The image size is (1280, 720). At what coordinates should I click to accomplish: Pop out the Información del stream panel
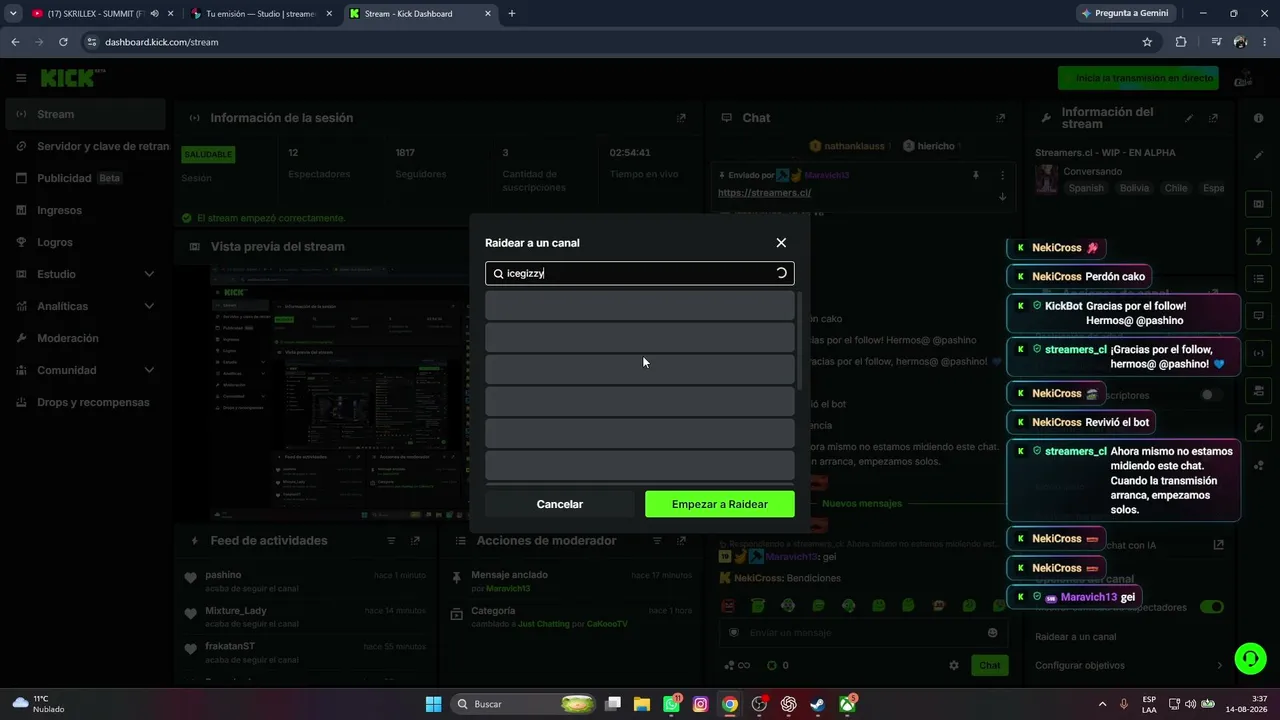[1214, 118]
